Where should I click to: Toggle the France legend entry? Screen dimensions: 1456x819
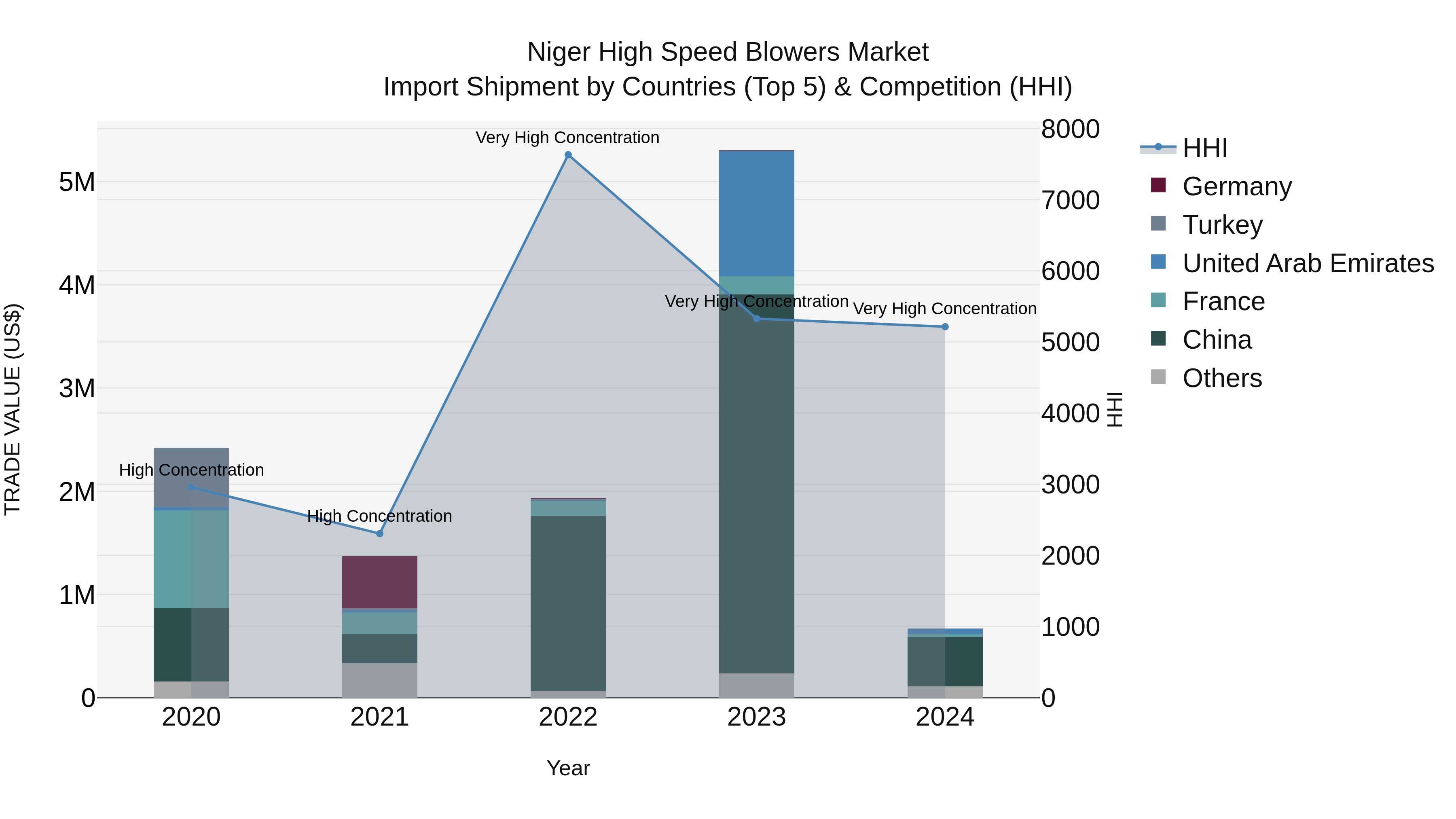pyautogui.click(x=1207, y=301)
